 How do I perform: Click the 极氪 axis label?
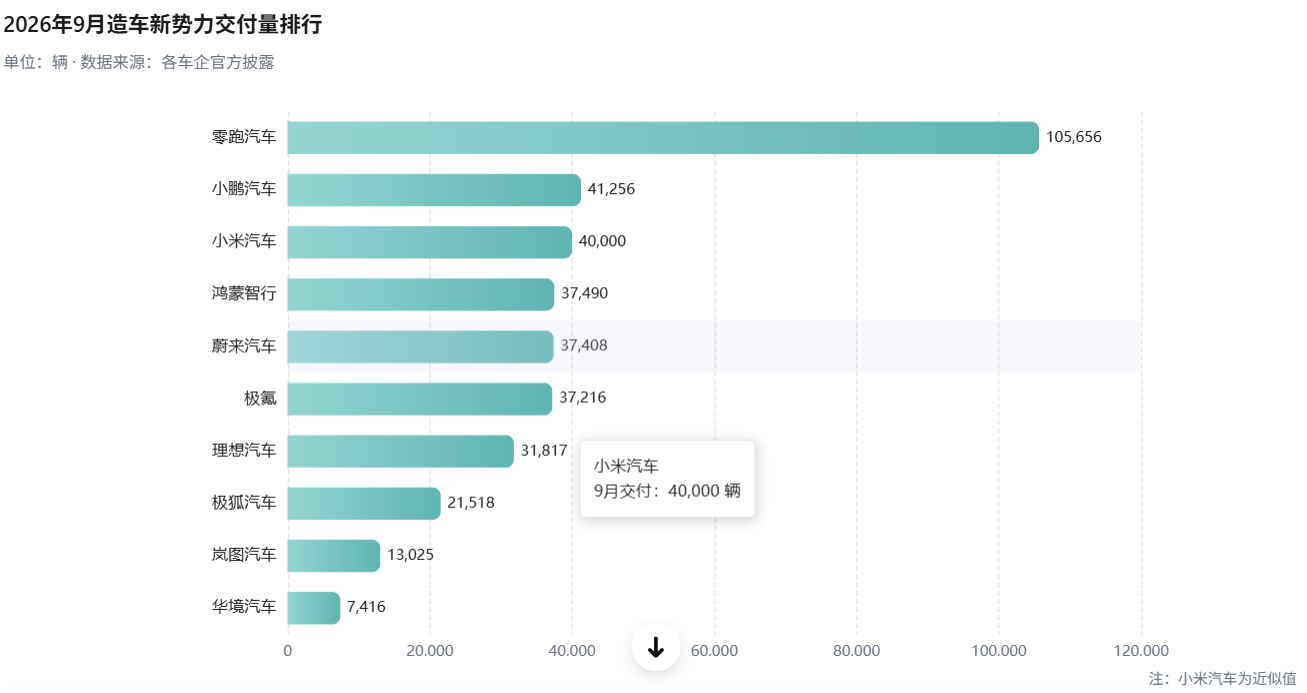(x=260, y=398)
